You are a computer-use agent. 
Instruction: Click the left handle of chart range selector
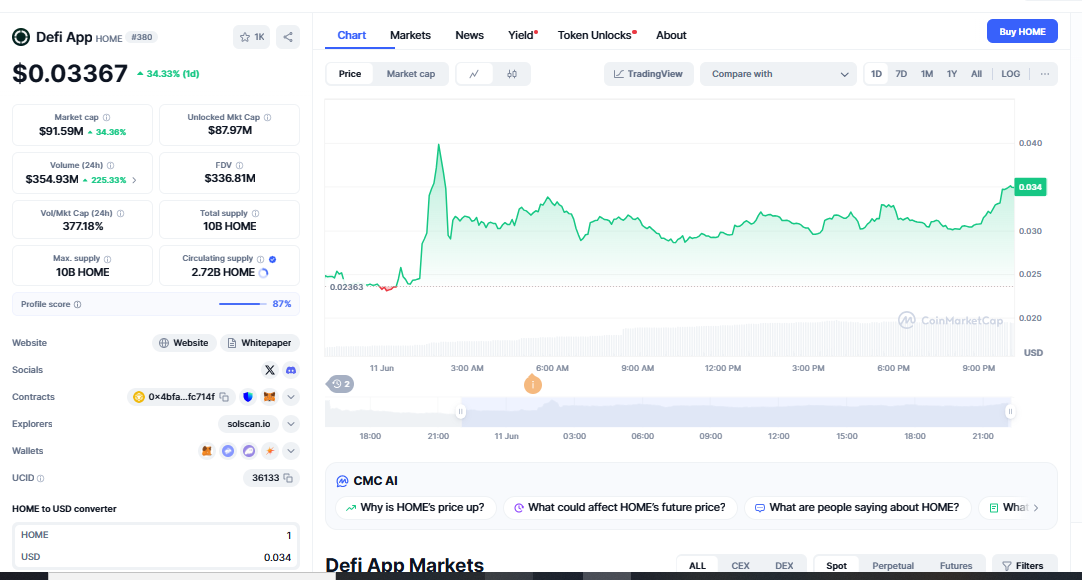[460, 412]
